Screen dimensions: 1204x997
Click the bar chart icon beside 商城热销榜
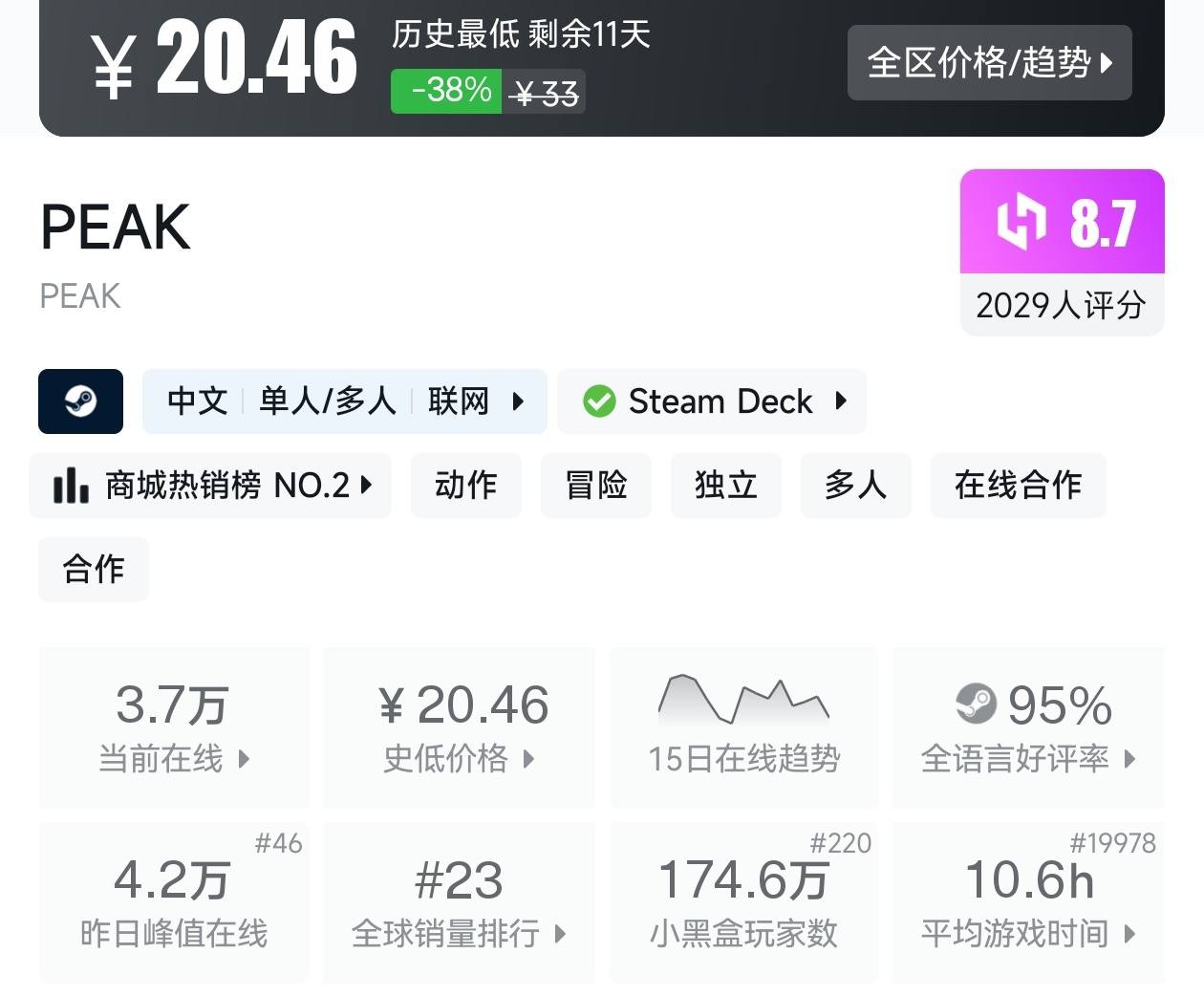[71, 486]
